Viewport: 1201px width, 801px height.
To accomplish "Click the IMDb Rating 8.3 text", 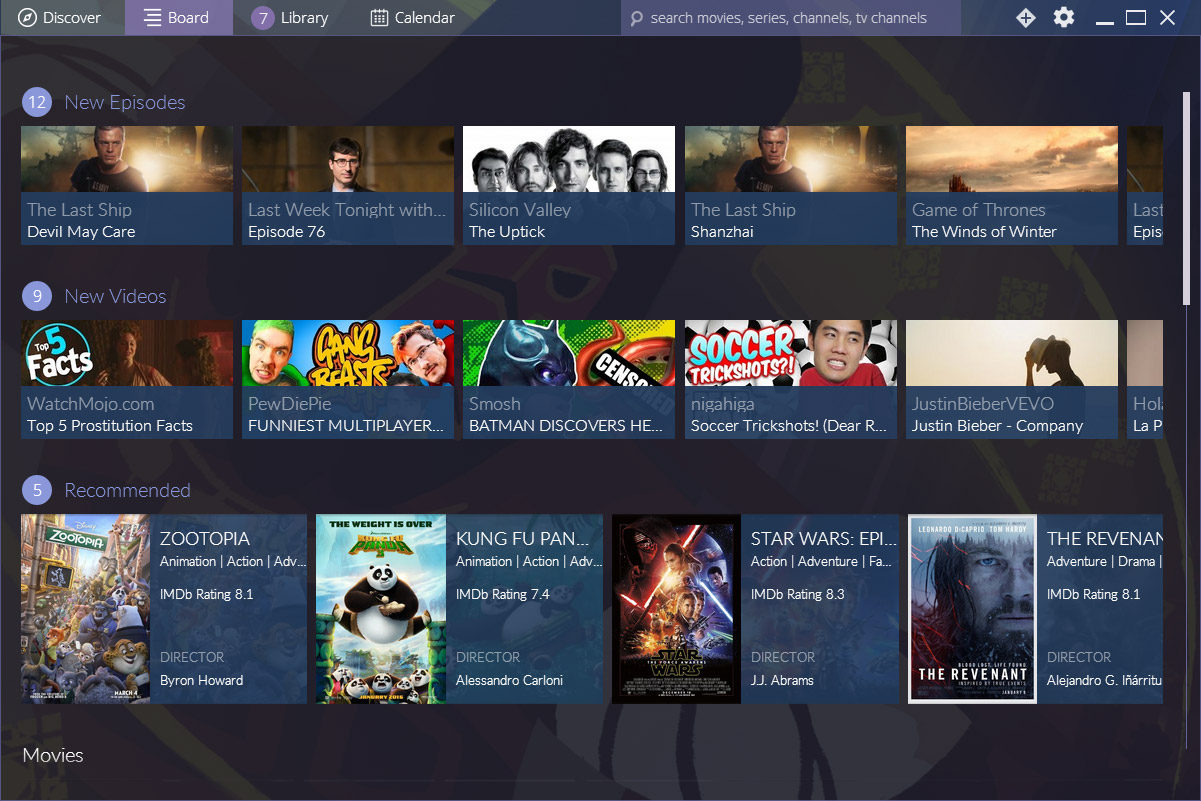I will (x=798, y=594).
